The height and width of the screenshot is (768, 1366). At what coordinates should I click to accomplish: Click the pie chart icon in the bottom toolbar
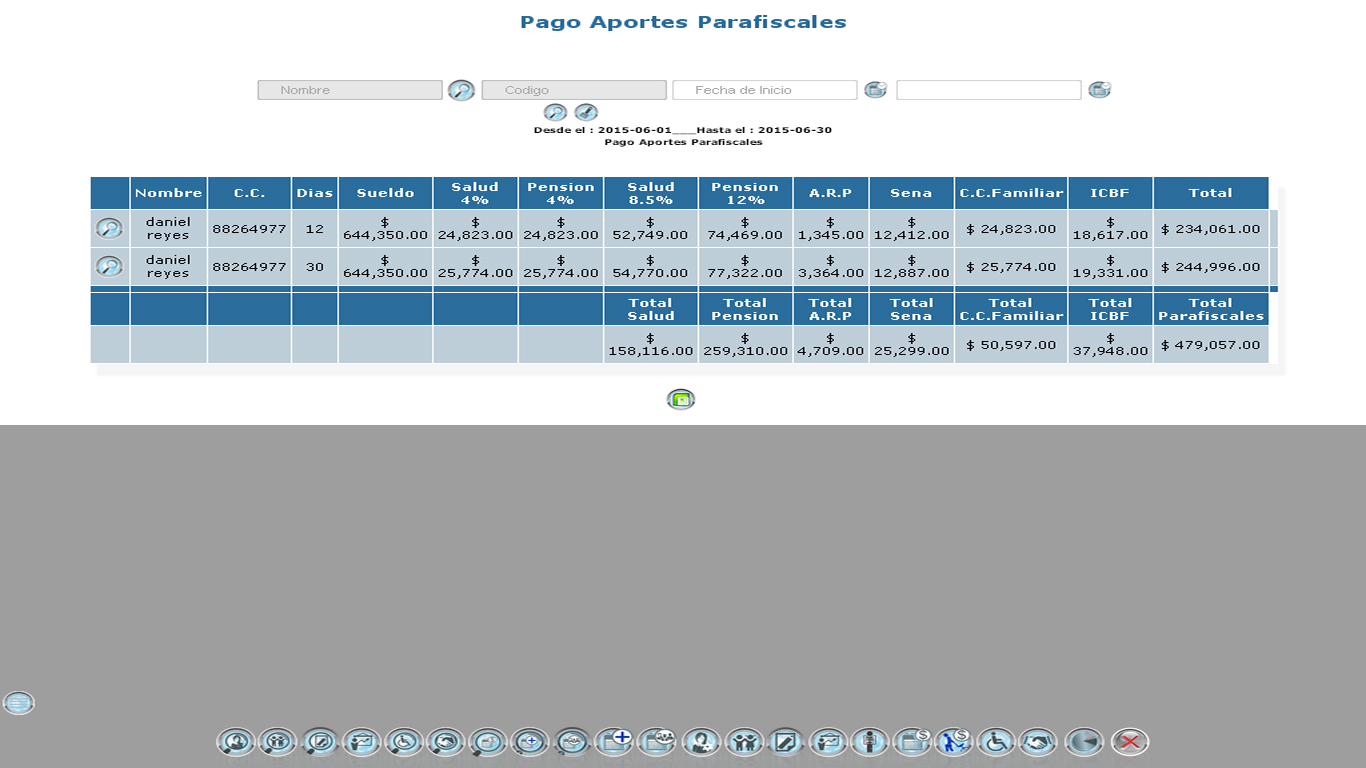(x=1085, y=741)
